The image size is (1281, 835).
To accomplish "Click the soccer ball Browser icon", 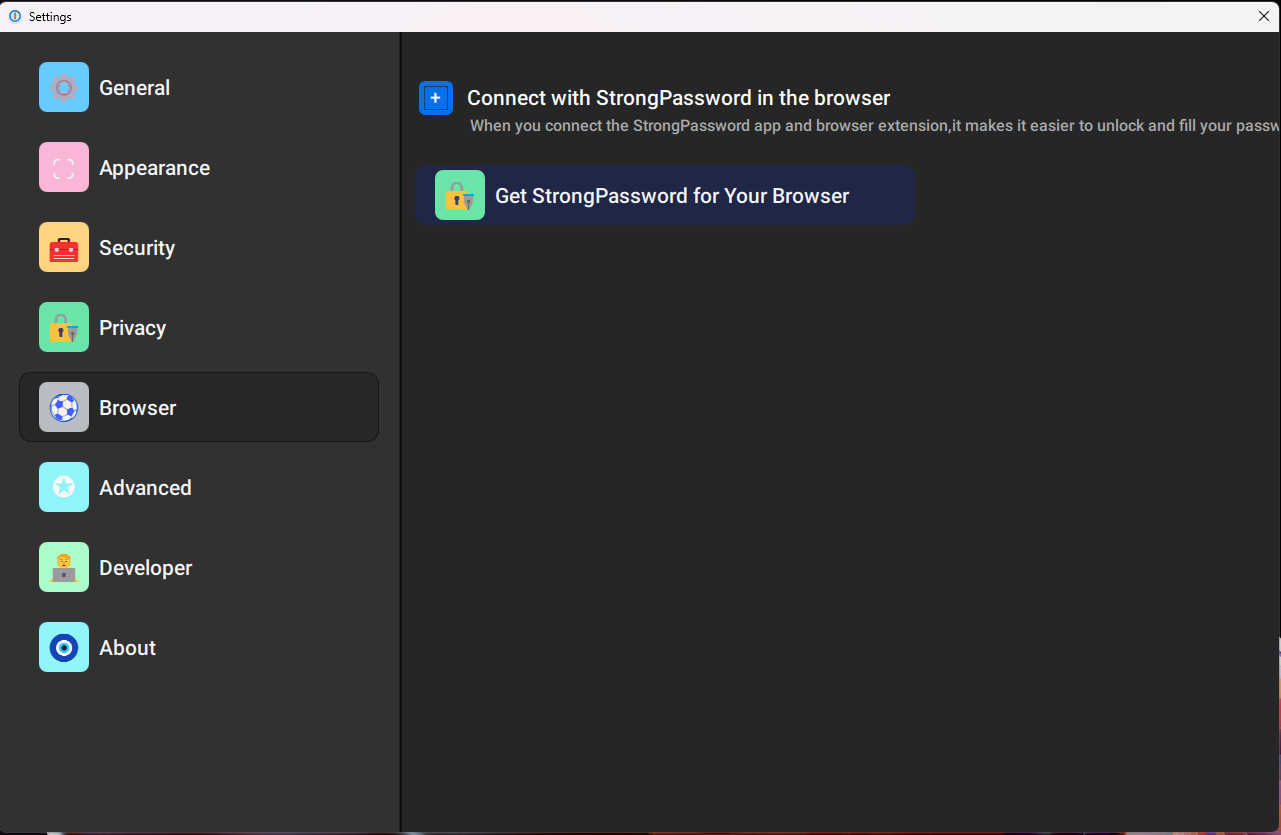I will click(x=64, y=407).
